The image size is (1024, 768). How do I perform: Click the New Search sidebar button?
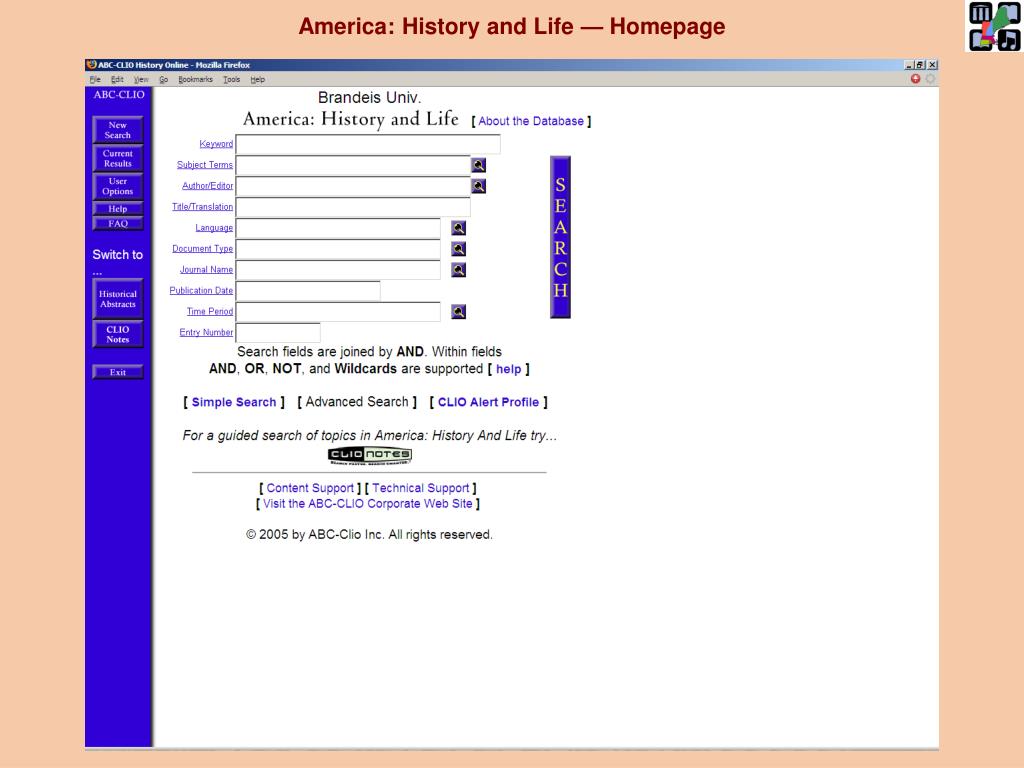[118, 130]
